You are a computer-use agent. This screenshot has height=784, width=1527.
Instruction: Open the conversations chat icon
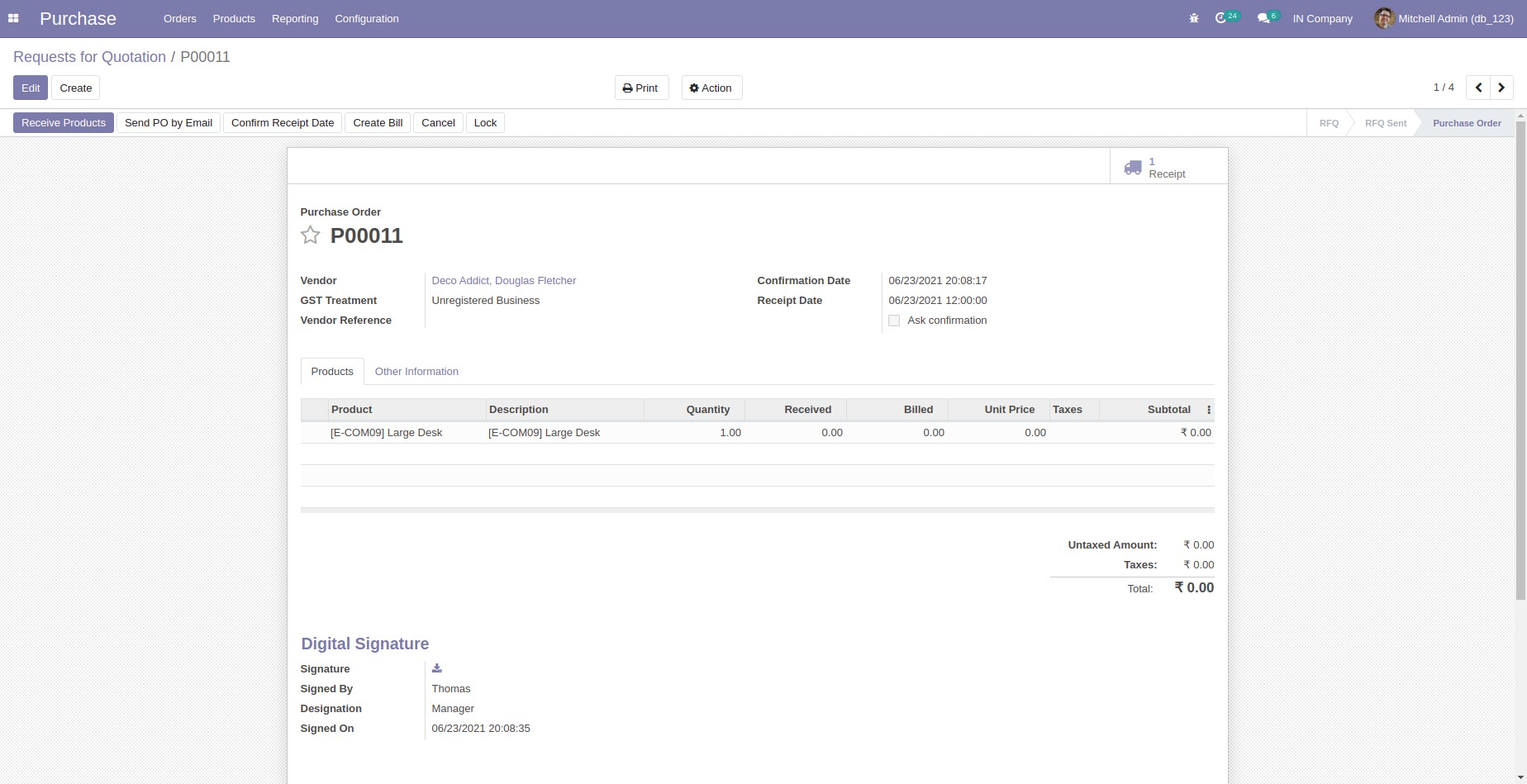[x=1263, y=18]
